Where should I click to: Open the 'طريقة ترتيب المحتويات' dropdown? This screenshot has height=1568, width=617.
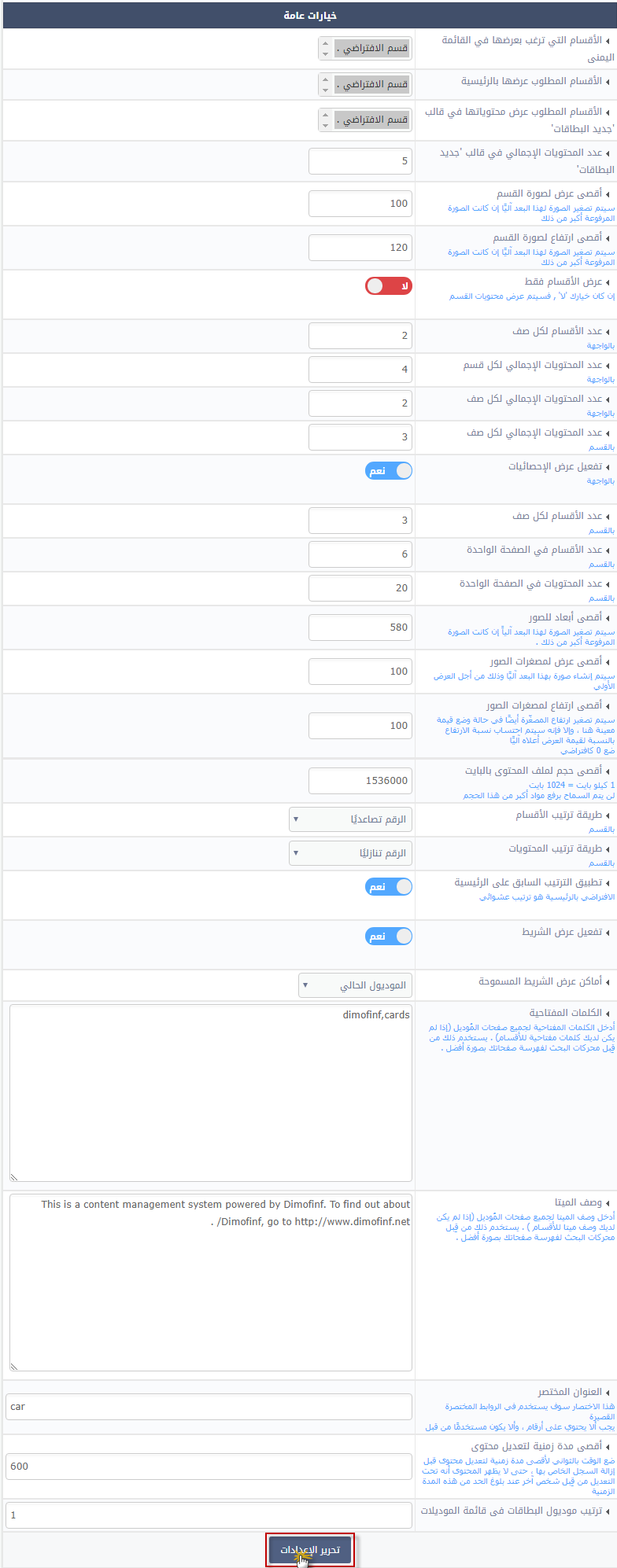pos(350,853)
